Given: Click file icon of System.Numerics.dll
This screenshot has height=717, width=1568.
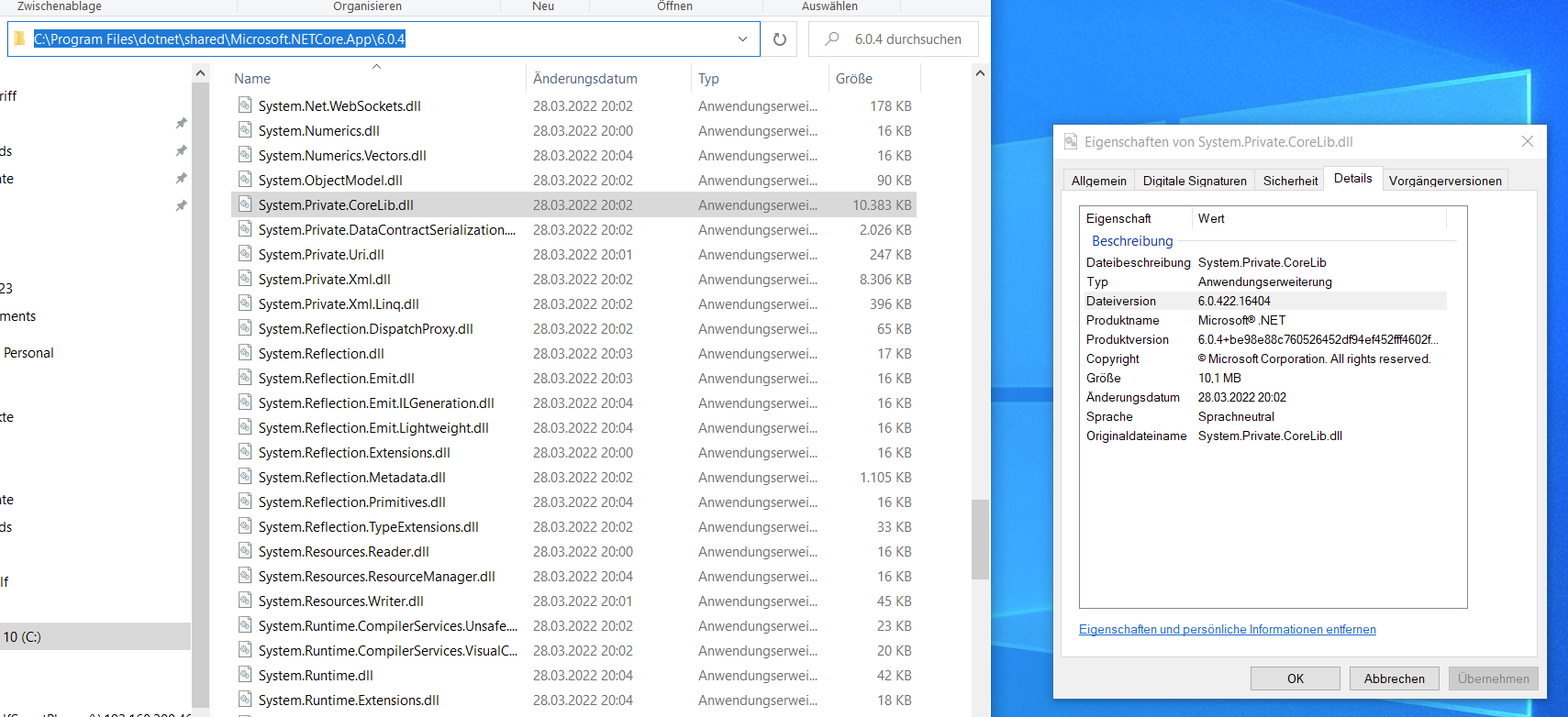Looking at the screenshot, I should [x=245, y=130].
